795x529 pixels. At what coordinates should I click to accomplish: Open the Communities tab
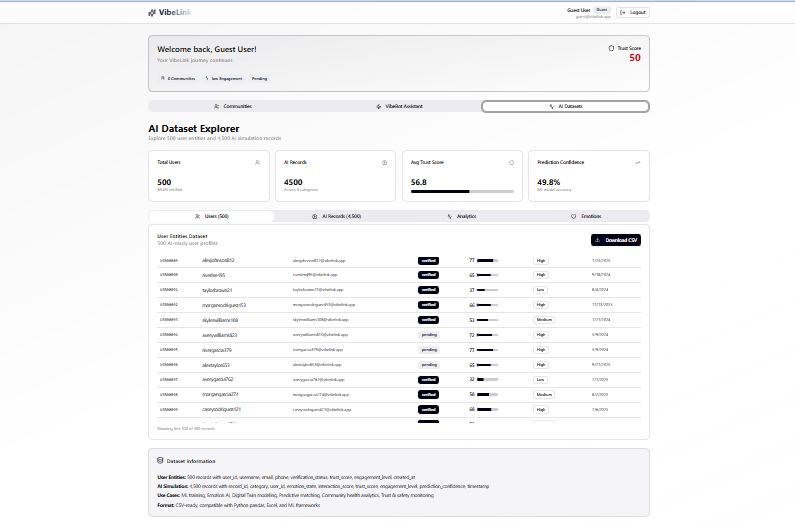point(232,106)
